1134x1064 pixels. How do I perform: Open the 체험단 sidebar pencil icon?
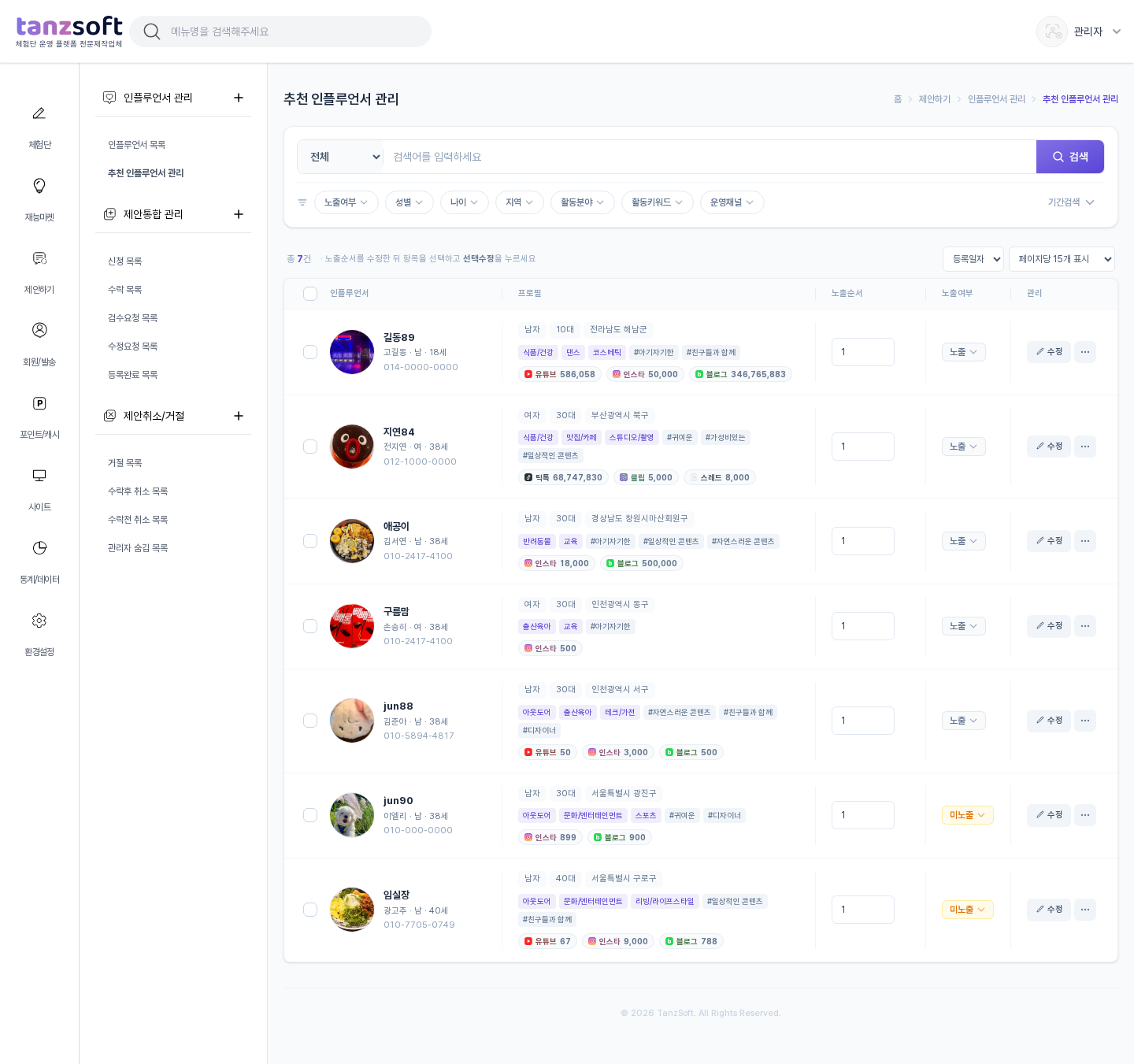[39, 113]
